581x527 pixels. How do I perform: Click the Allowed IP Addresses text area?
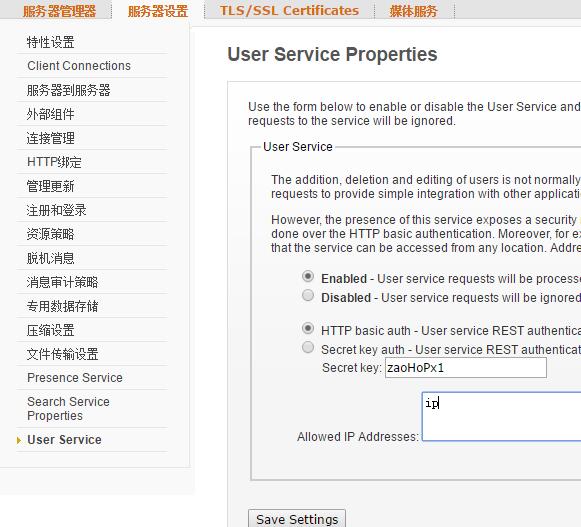pos(502,416)
